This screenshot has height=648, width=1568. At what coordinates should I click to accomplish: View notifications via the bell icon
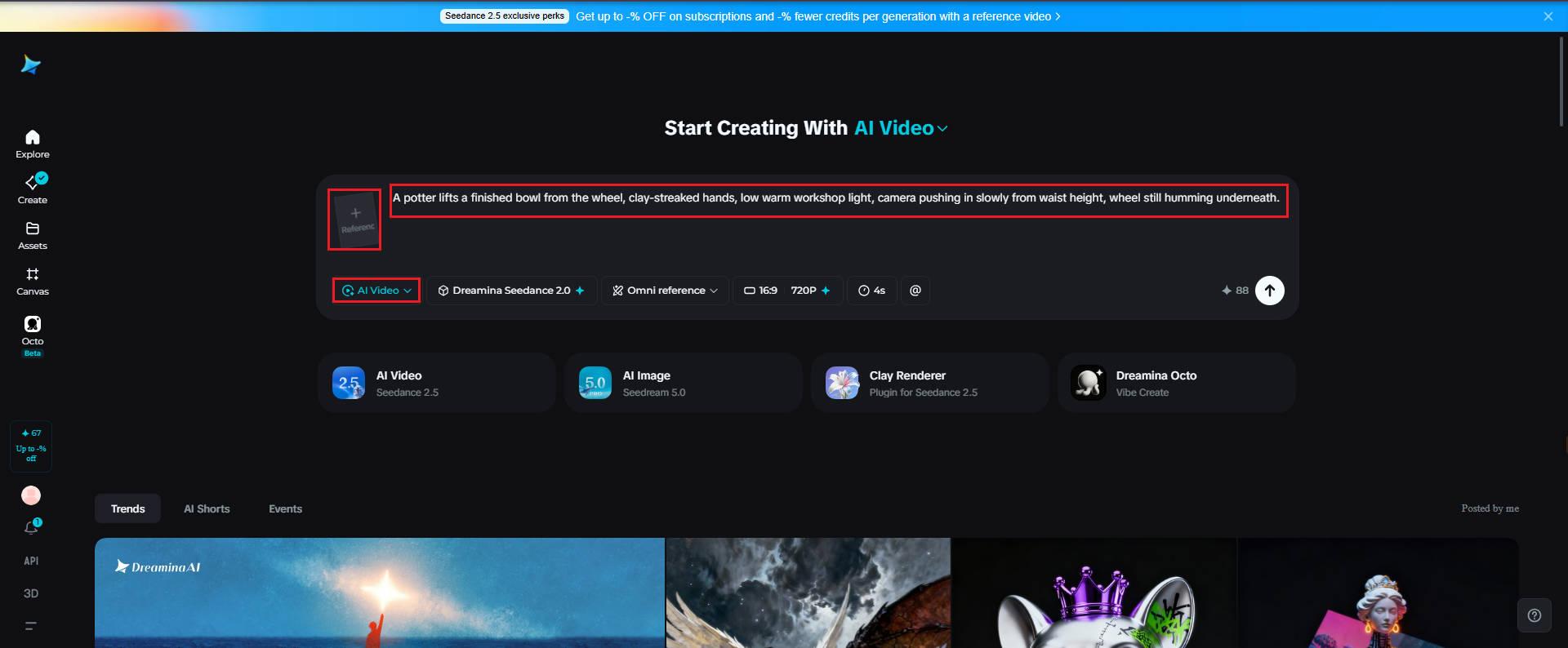coord(31,527)
